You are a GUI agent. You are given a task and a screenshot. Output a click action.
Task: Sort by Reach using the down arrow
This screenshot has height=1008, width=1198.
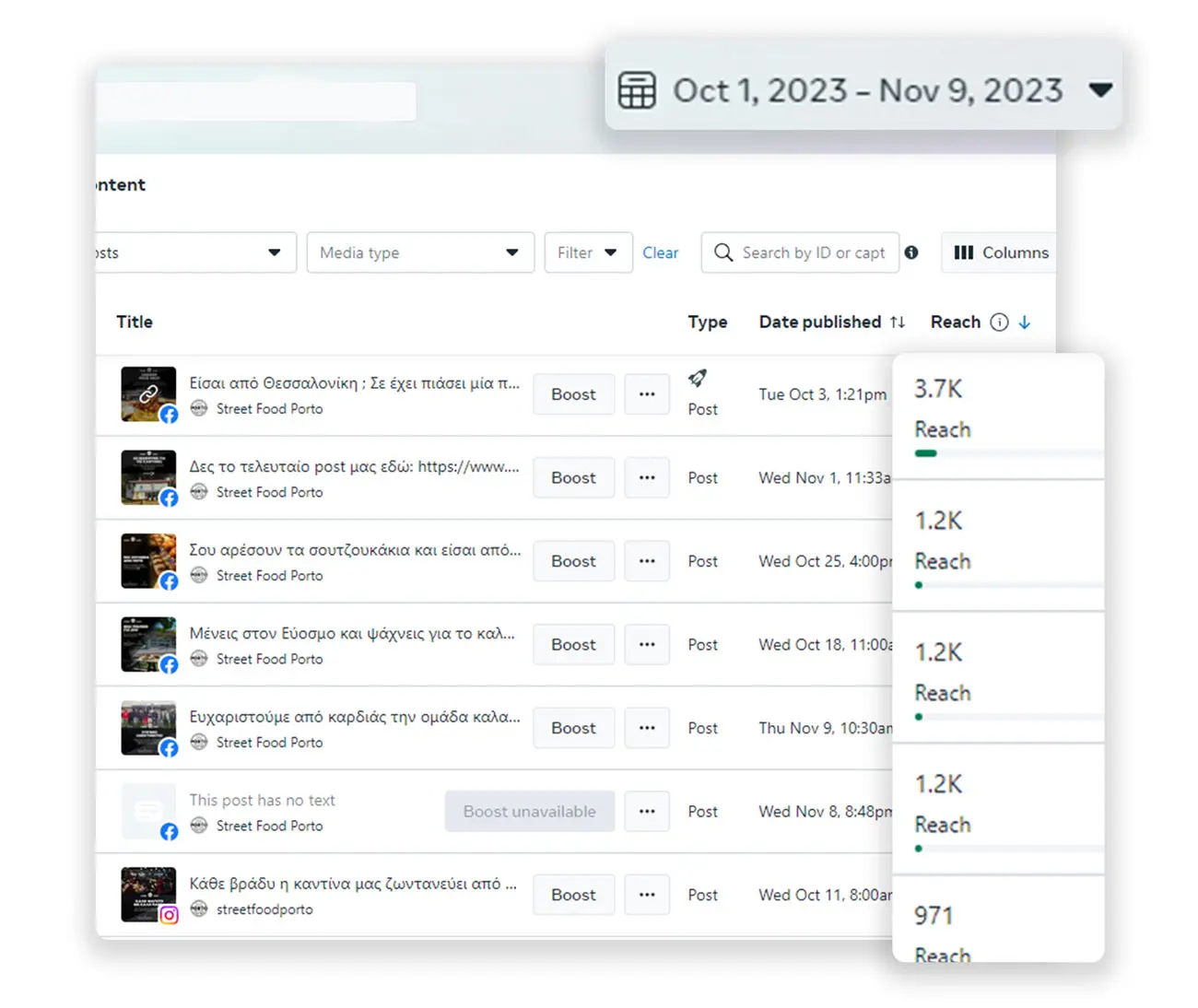pyautogui.click(x=1025, y=322)
